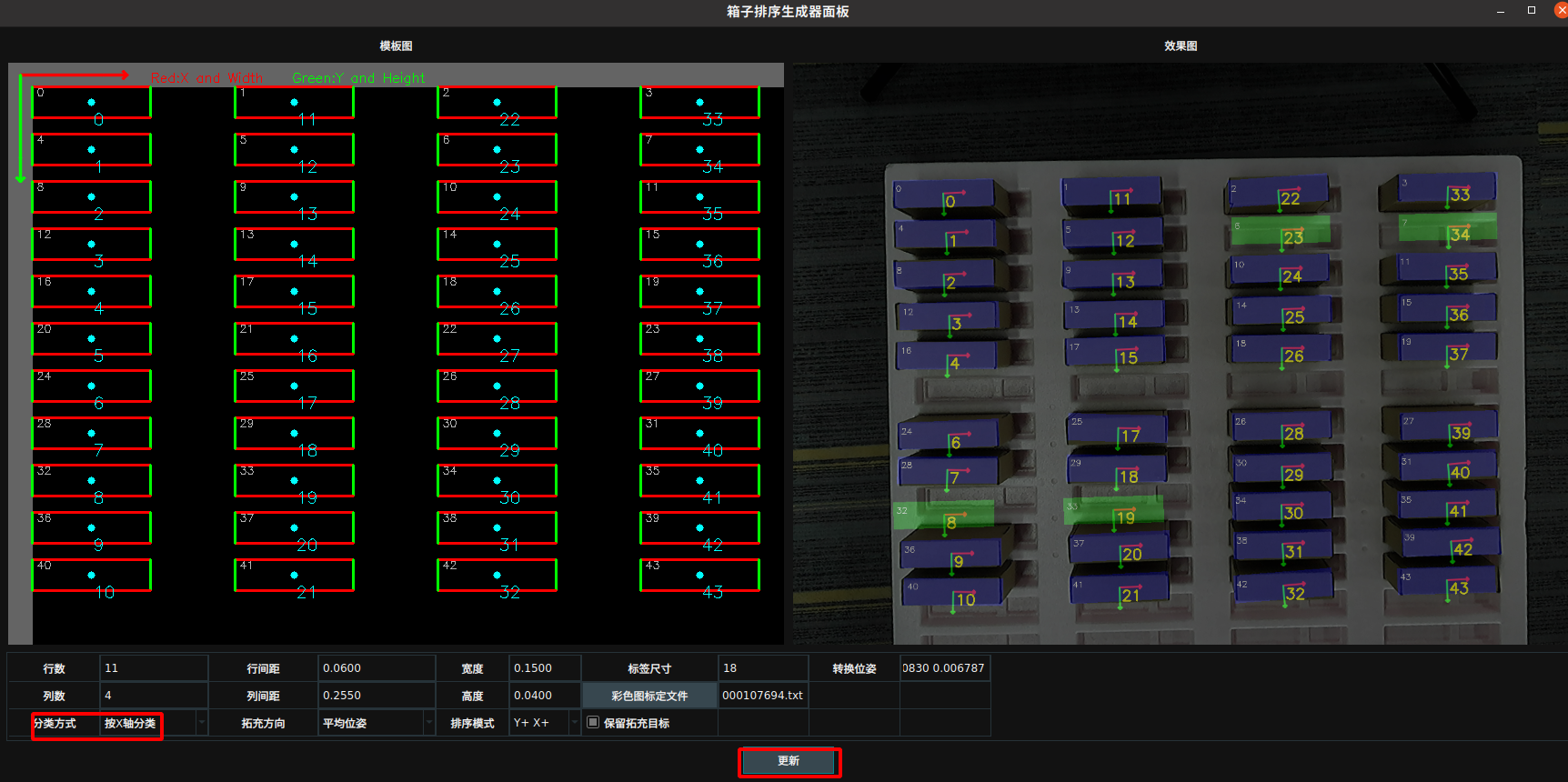Click template box with cyan number 10

[x=92, y=576]
